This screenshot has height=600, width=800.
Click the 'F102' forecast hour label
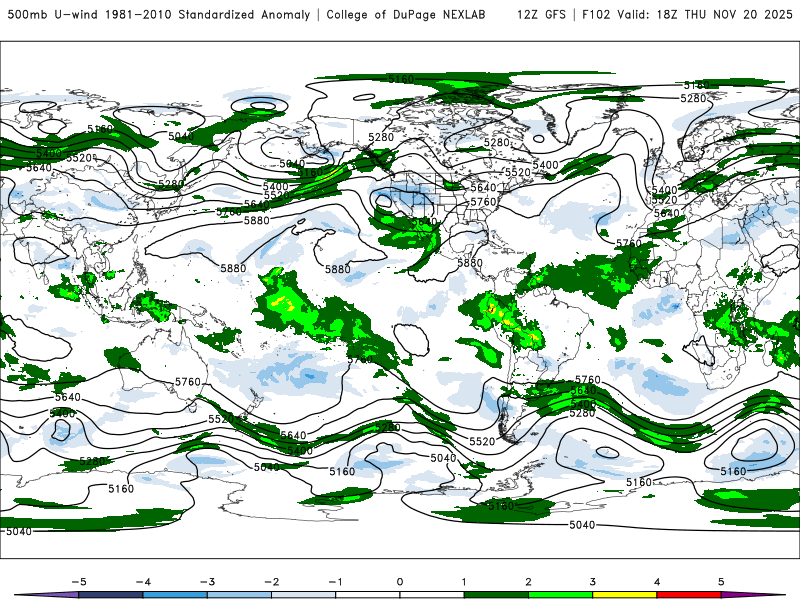click(596, 15)
